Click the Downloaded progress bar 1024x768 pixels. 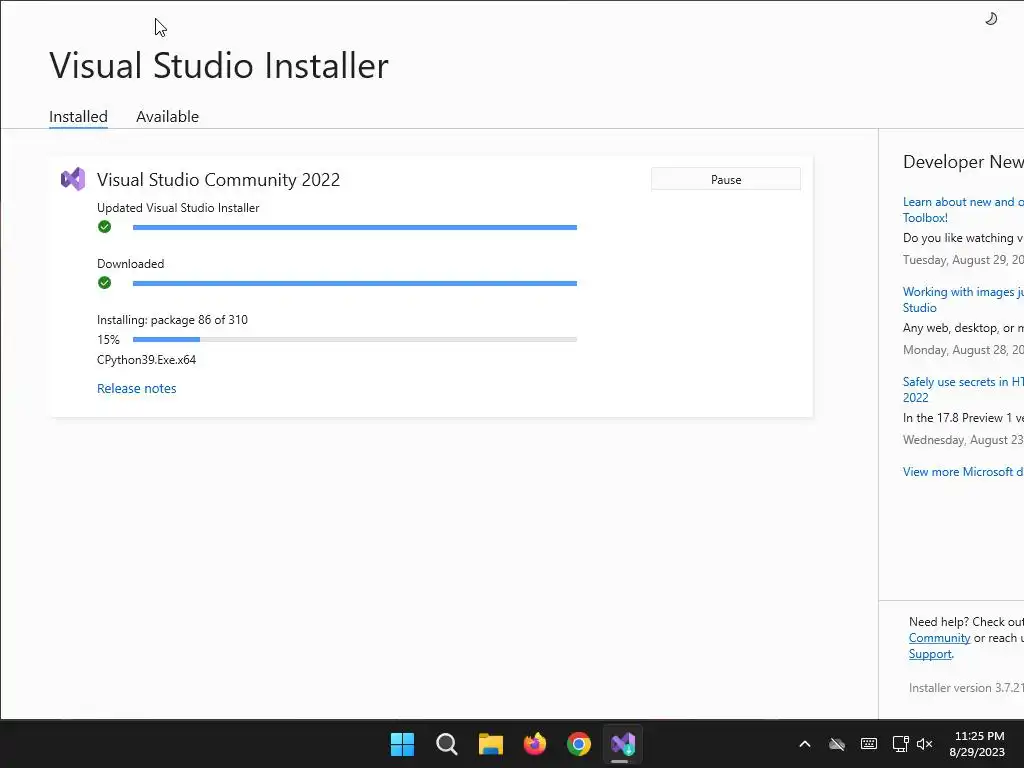tap(355, 283)
